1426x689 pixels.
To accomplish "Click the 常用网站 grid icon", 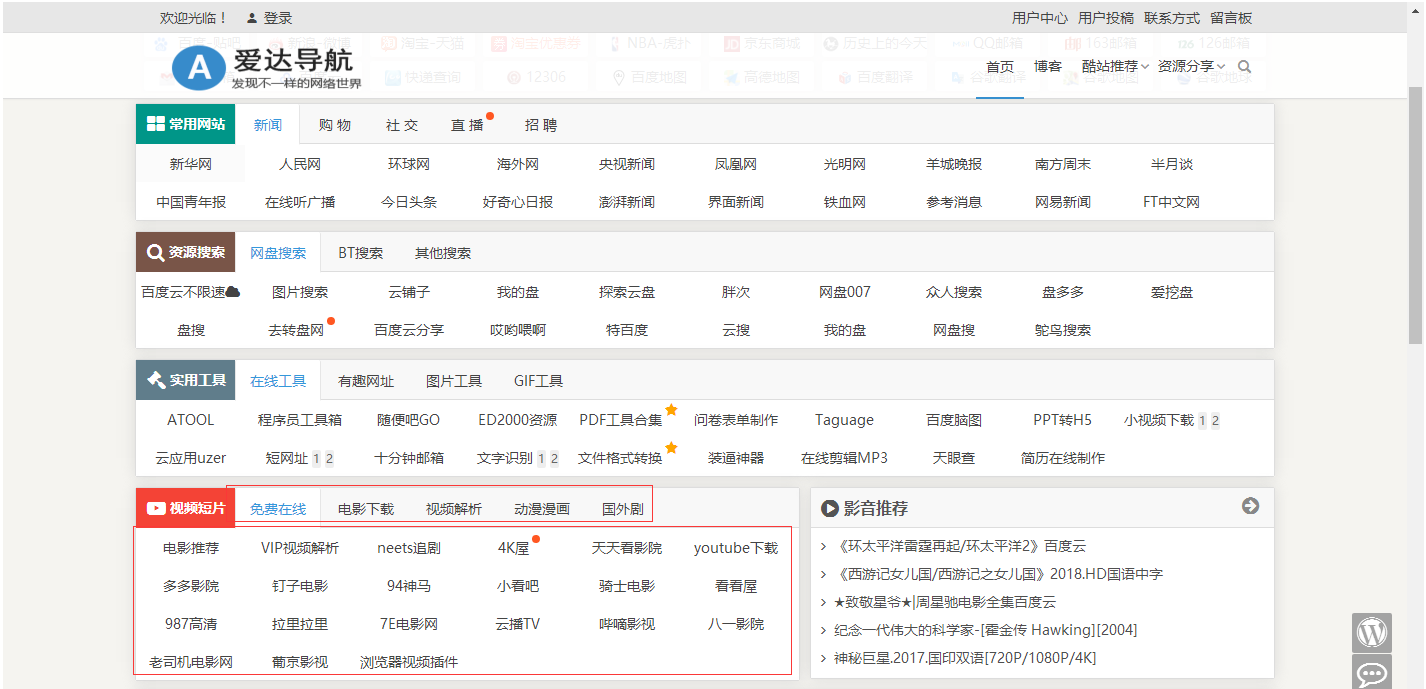I will [155, 124].
